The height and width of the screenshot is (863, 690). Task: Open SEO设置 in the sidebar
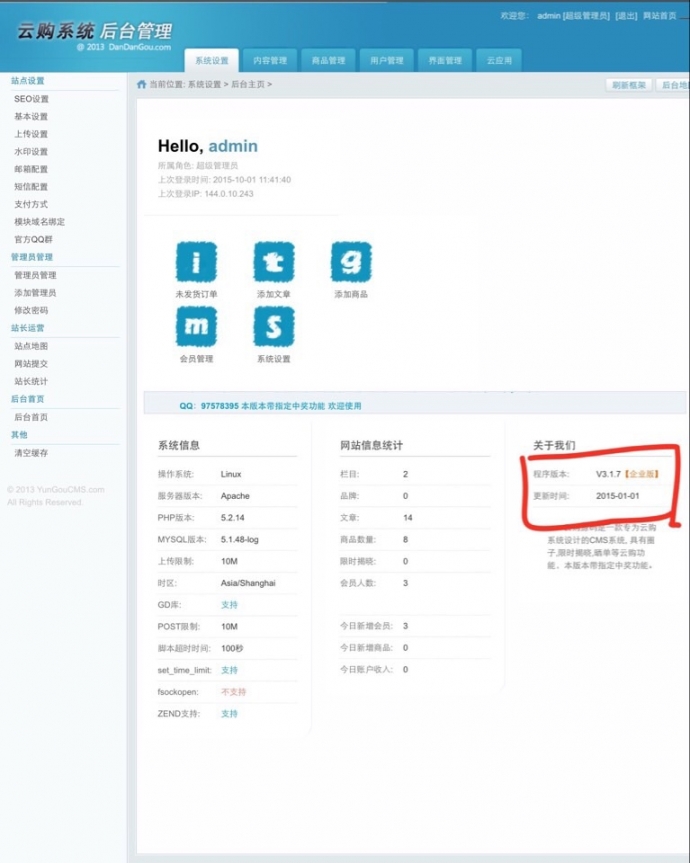[x=31, y=99]
